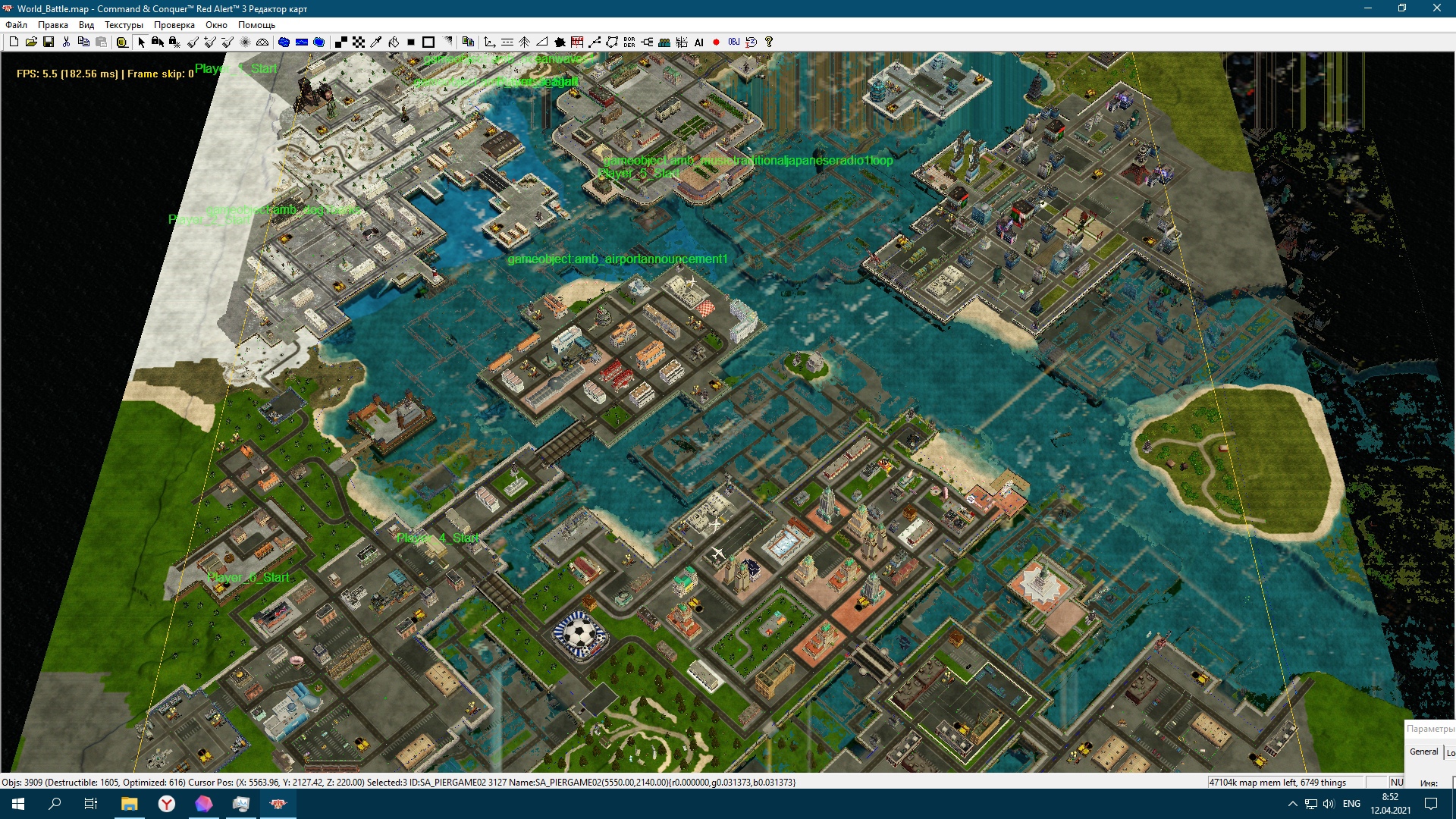Image resolution: width=1456 pixels, height=819 pixels.
Task: Select the waypoint path tool
Action: 595,42
